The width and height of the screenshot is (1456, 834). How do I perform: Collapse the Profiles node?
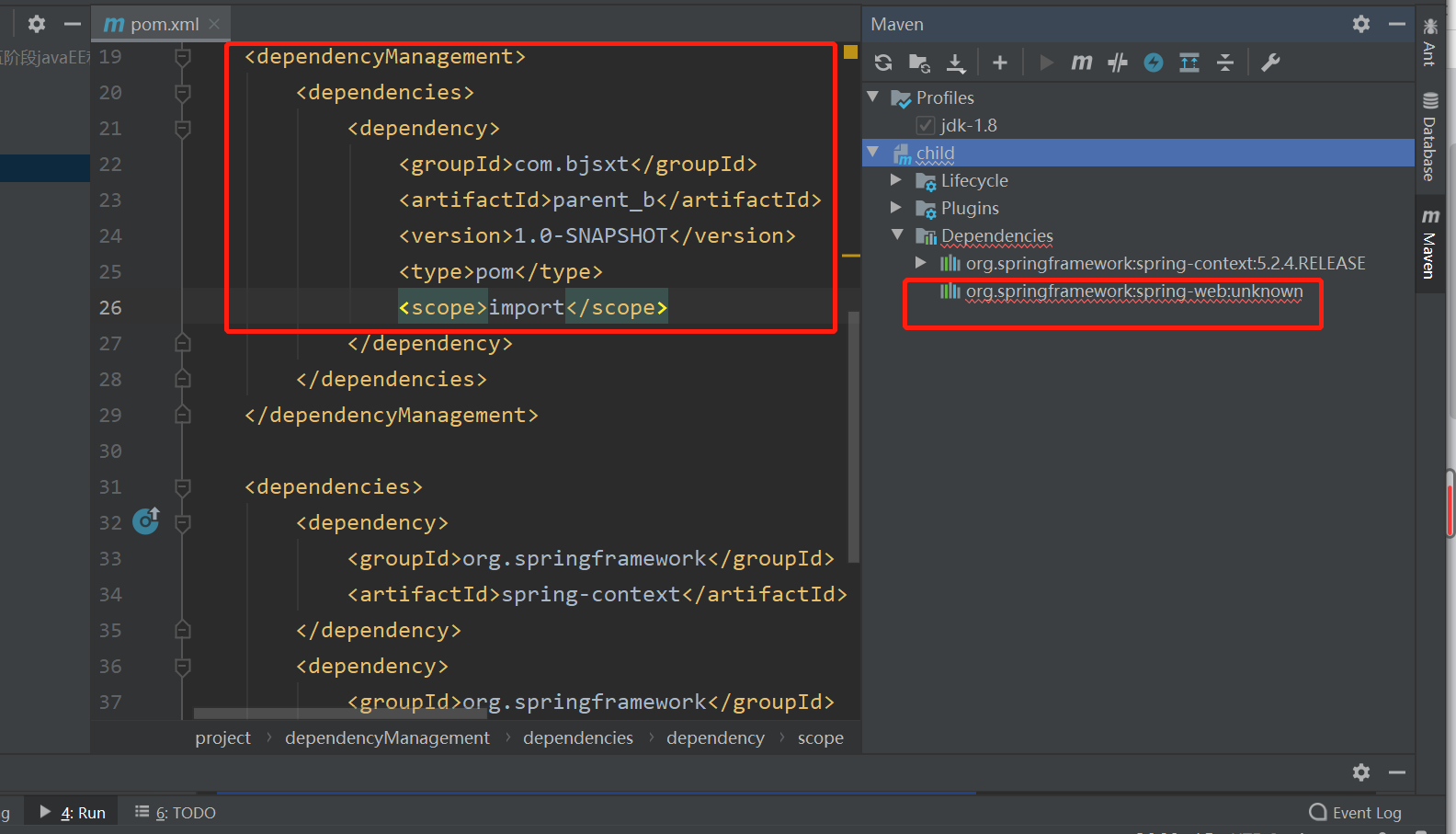tap(873, 97)
